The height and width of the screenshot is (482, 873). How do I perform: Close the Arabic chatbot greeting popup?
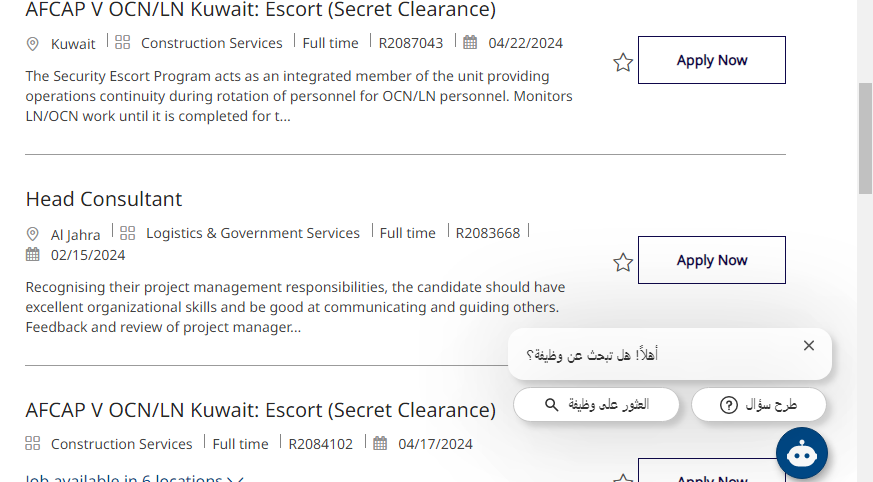click(809, 346)
